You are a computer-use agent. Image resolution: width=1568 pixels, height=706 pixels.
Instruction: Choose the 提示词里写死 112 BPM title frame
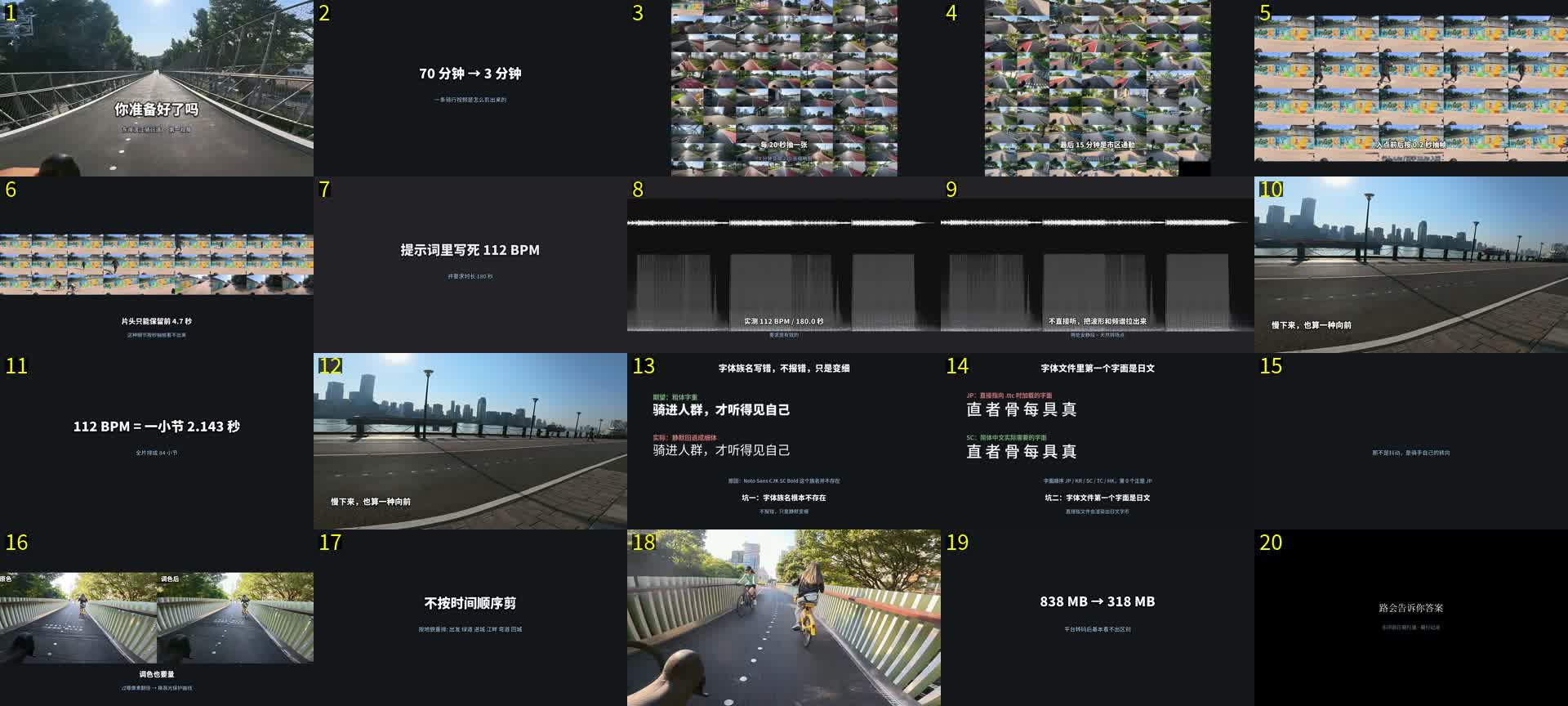(x=470, y=265)
